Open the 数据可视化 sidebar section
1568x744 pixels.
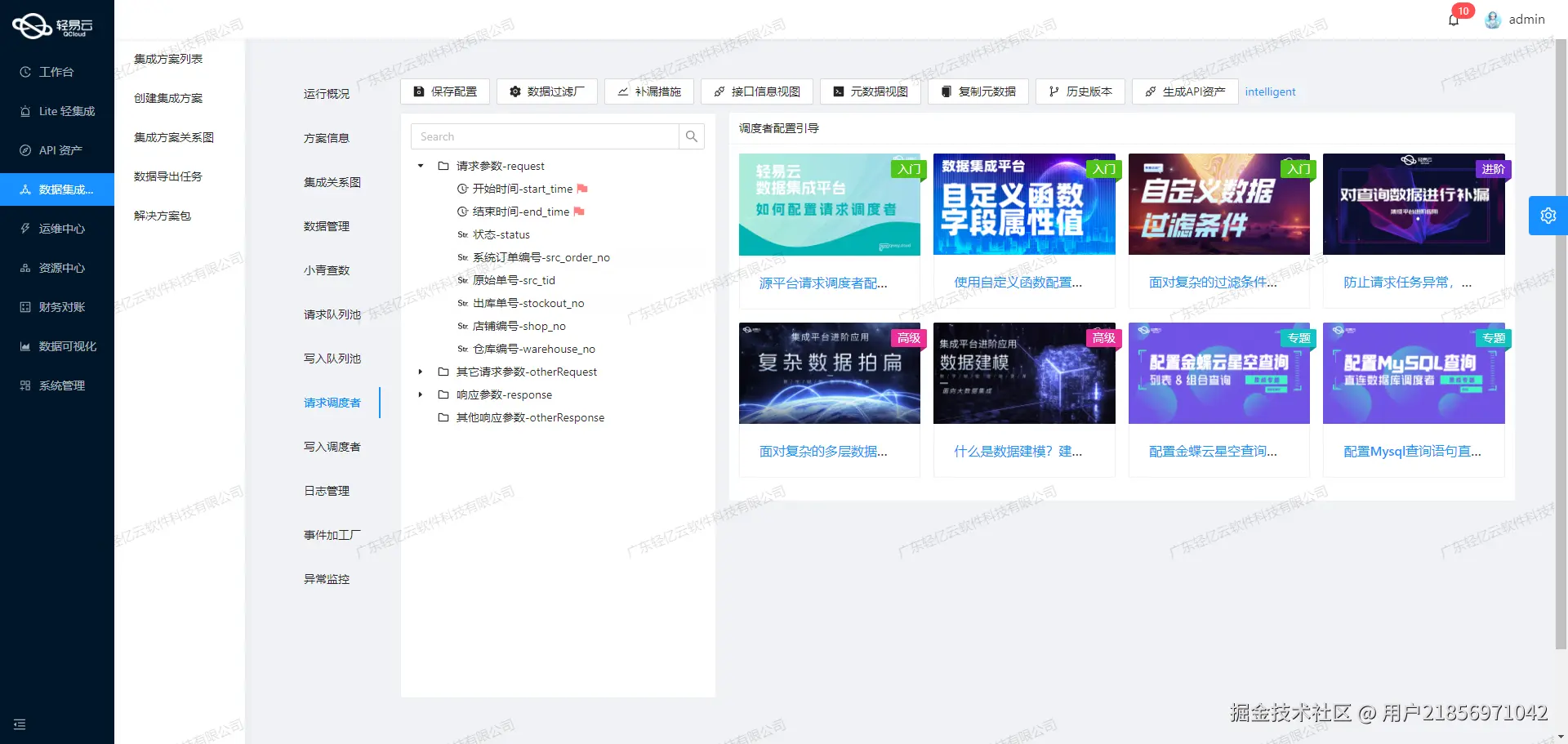tap(57, 345)
